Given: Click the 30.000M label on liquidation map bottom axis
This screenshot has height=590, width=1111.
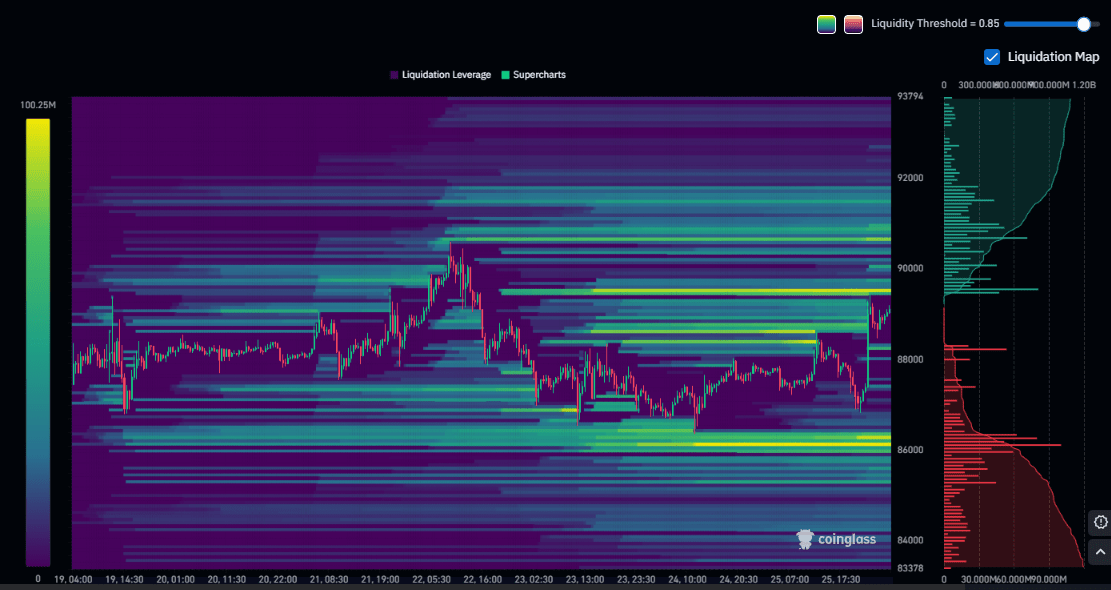Looking at the screenshot, I should (x=979, y=579).
